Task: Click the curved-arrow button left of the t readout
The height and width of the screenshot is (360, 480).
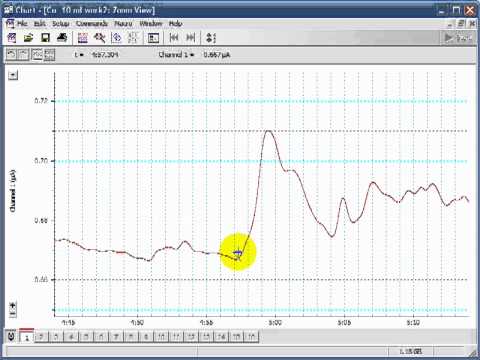Action: 11,54
